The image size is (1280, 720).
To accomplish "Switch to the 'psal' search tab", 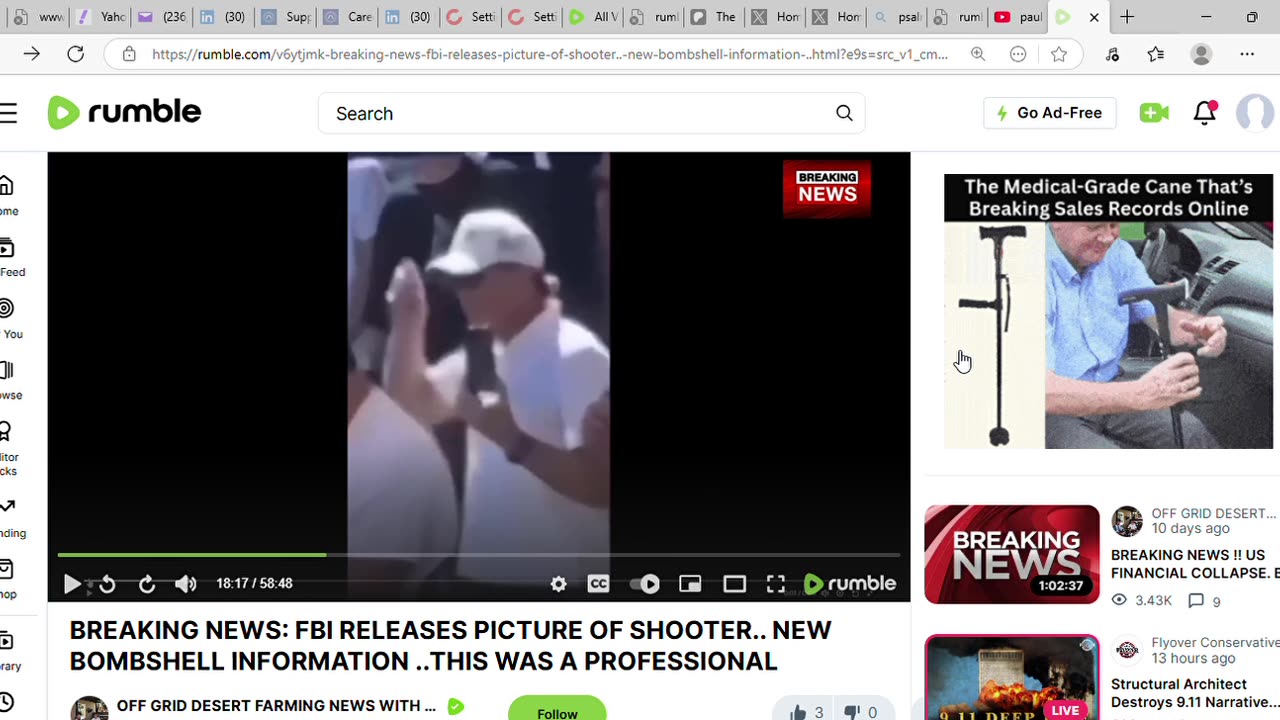I will click(894, 17).
